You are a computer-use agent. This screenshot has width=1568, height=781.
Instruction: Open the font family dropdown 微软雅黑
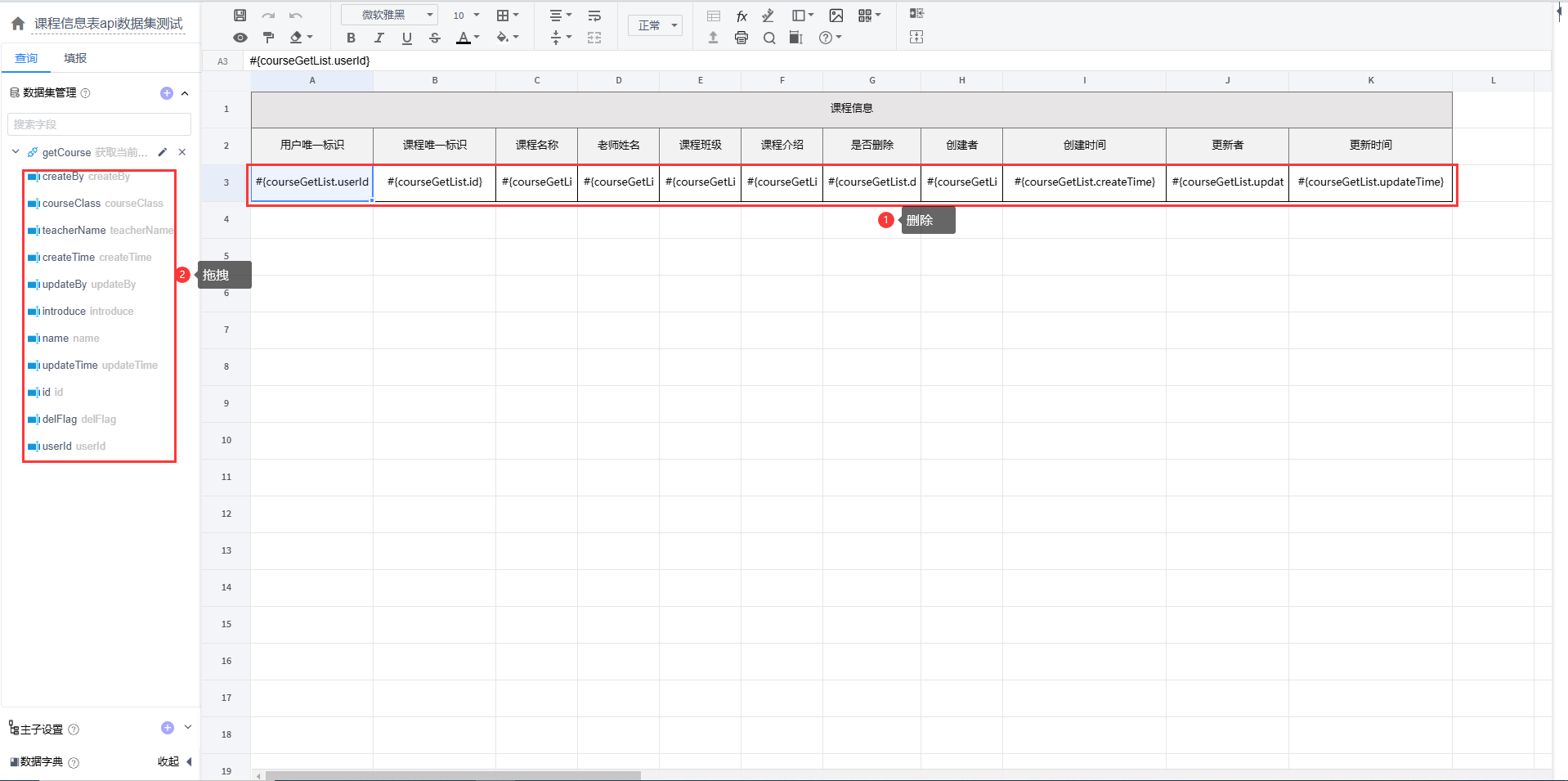point(390,15)
